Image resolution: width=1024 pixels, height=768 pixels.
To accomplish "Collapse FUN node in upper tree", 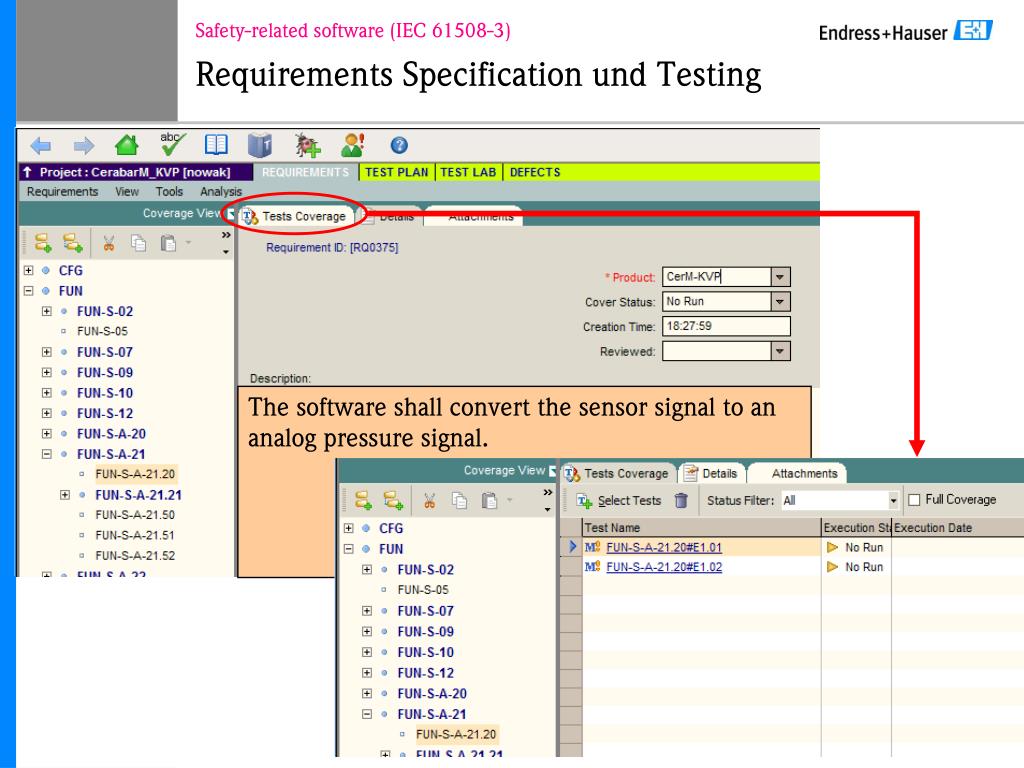I will point(29,291).
